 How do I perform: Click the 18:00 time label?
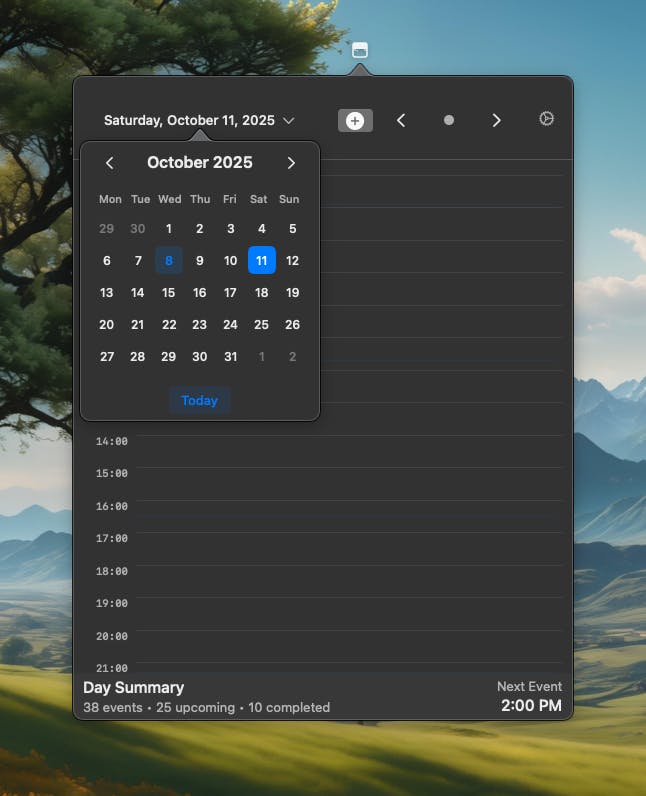[112, 571]
